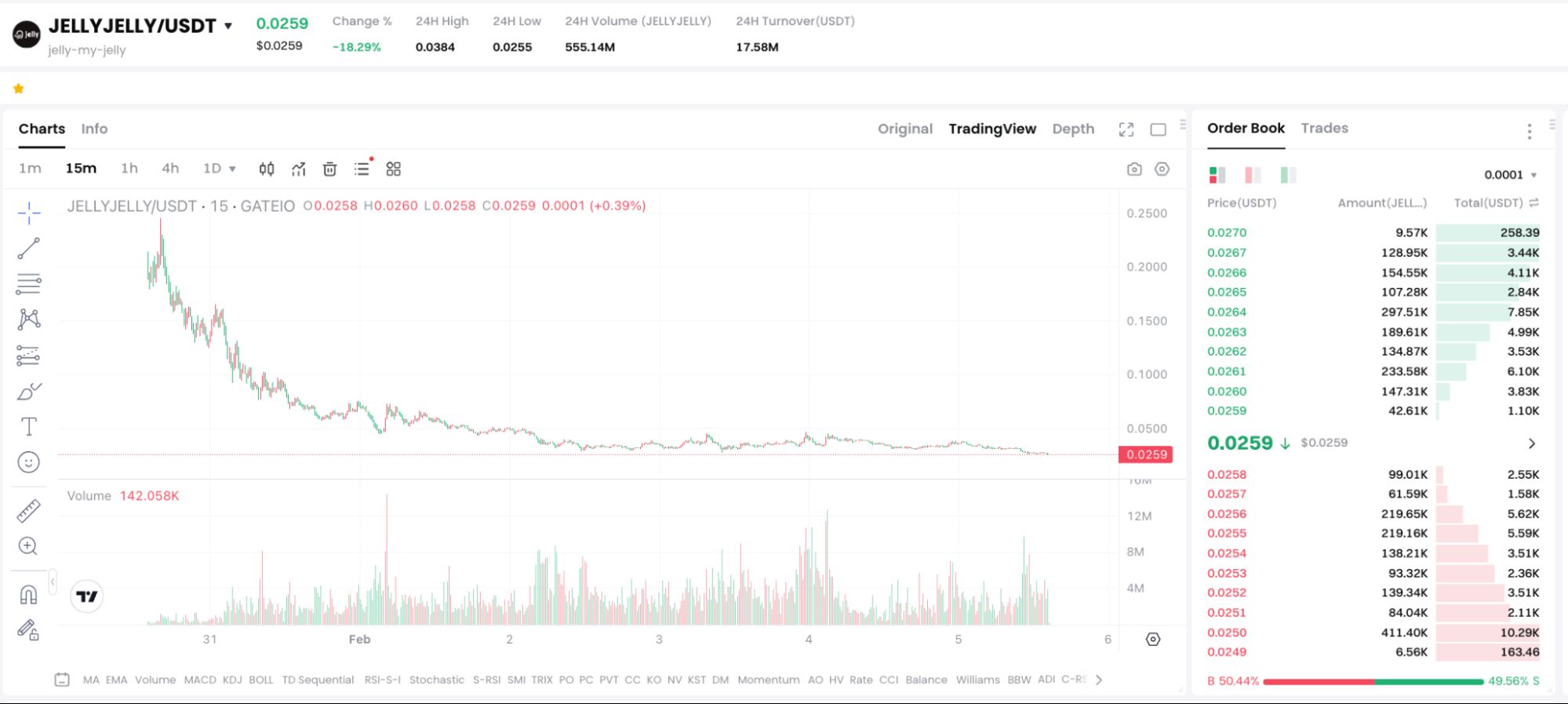Select the text annotation tool

coord(29,426)
